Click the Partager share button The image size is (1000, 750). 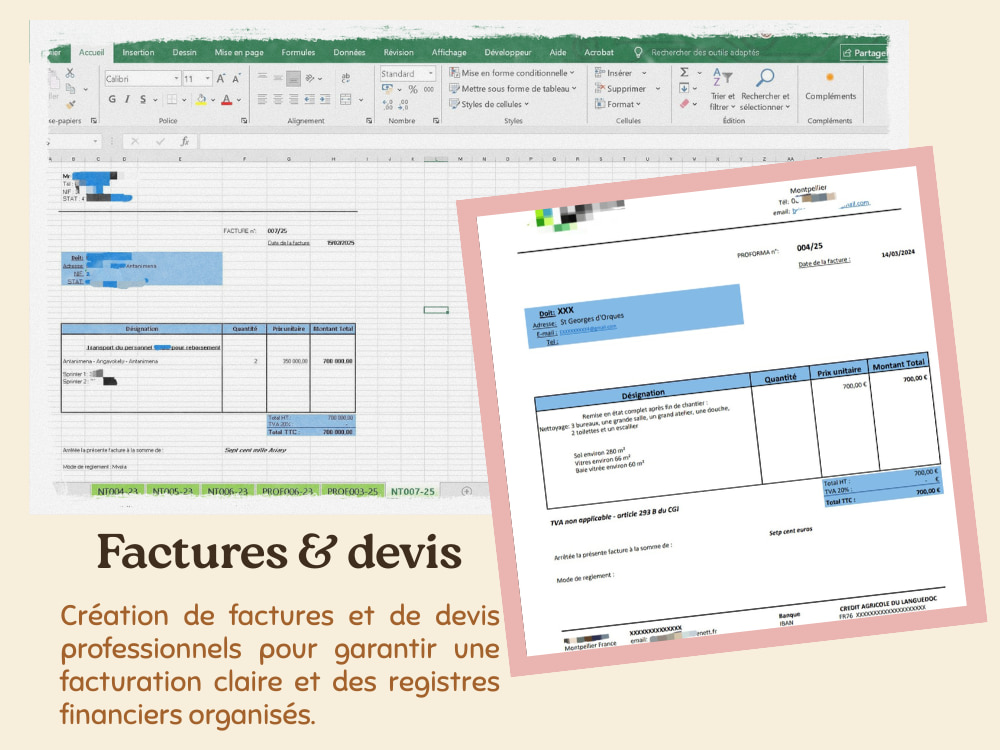click(x=864, y=52)
